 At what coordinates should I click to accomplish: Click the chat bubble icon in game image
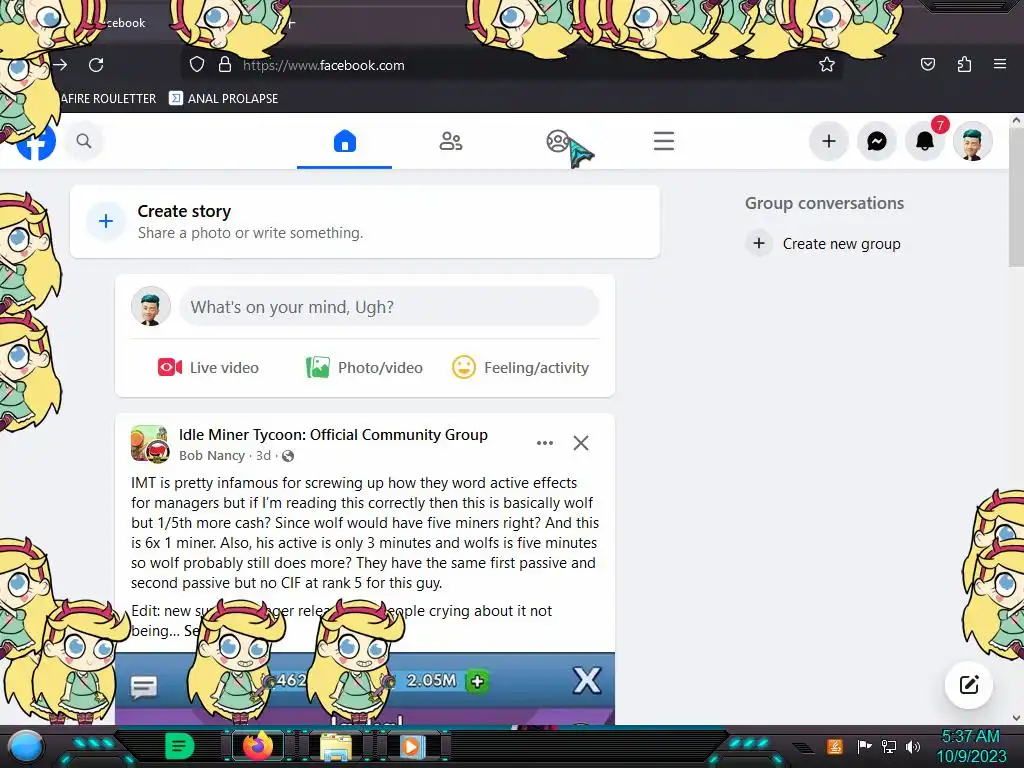click(144, 687)
